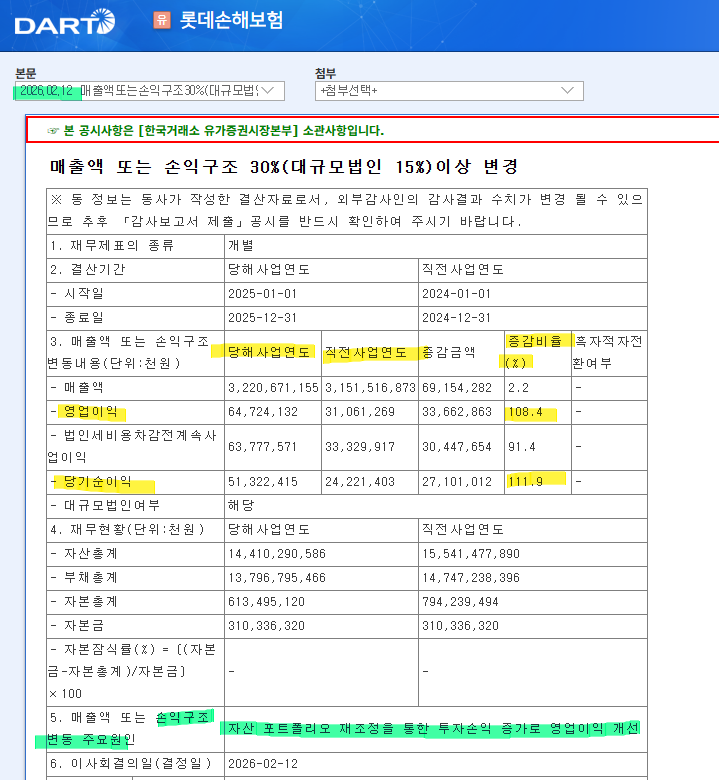Click the previous year 자산총계 15,541,477,890
Image resolution: width=719 pixels, height=780 pixels.
[x=471, y=554]
